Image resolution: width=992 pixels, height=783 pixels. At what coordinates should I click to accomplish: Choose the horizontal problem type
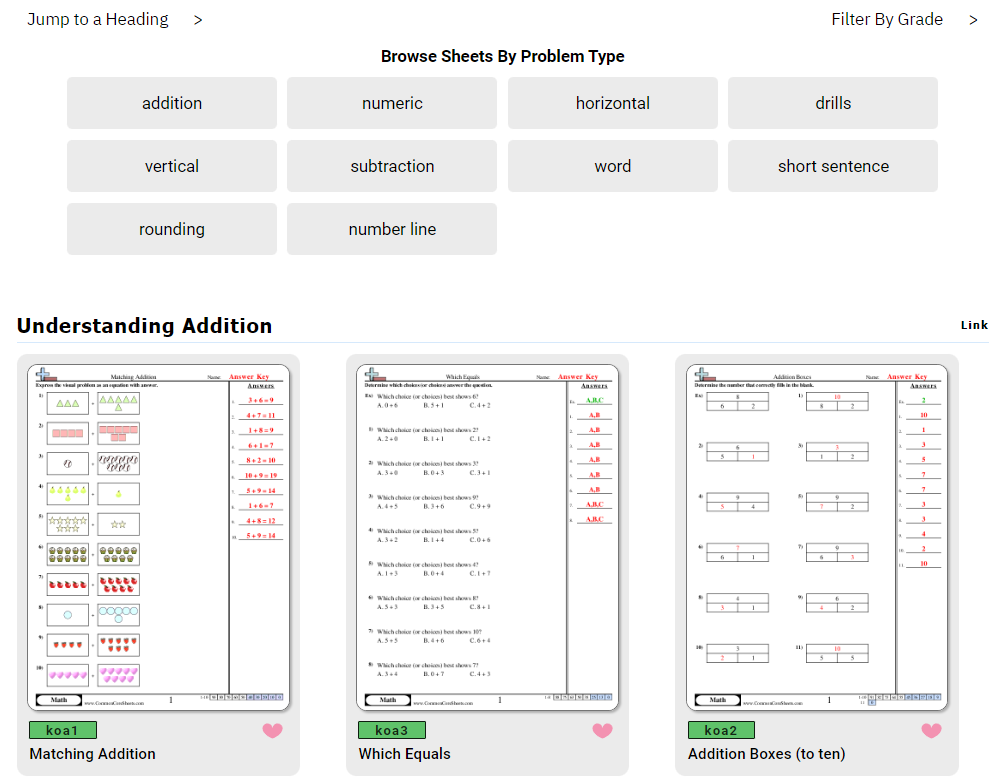coord(612,103)
